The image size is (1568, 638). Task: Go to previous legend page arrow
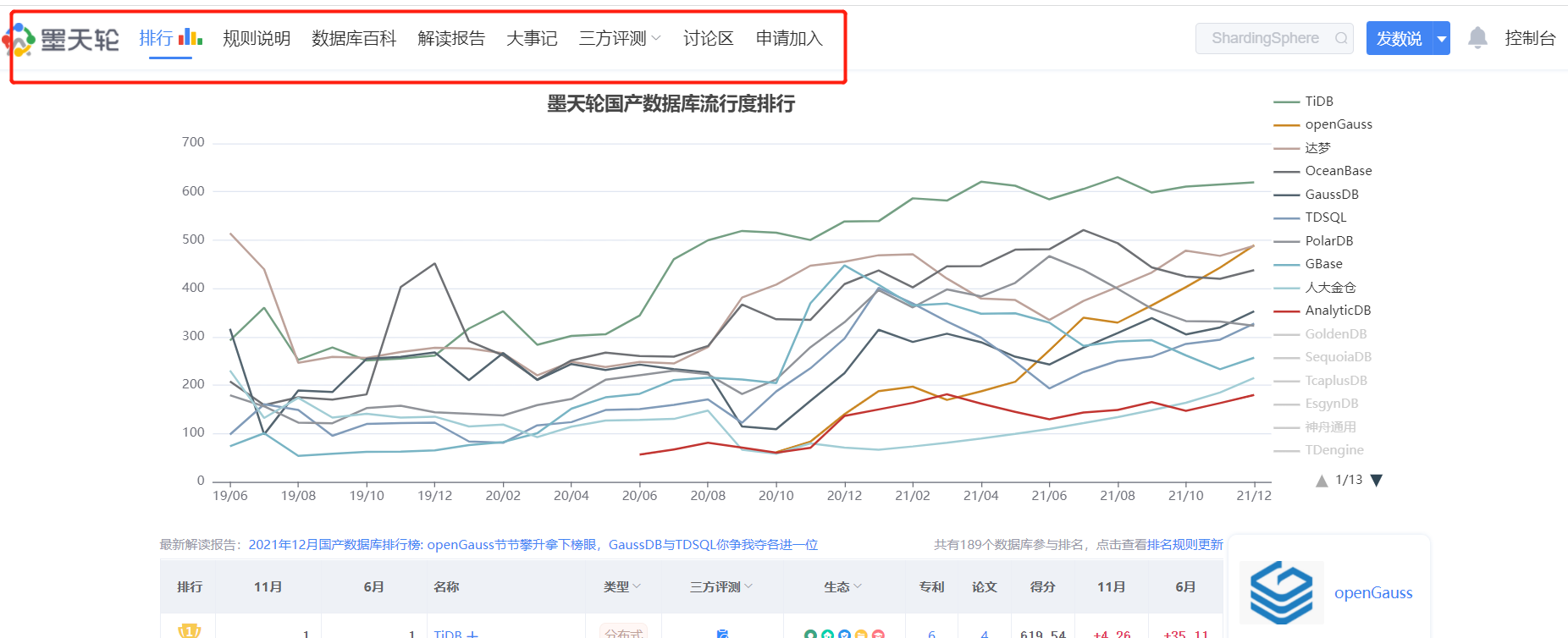coord(1322,481)
